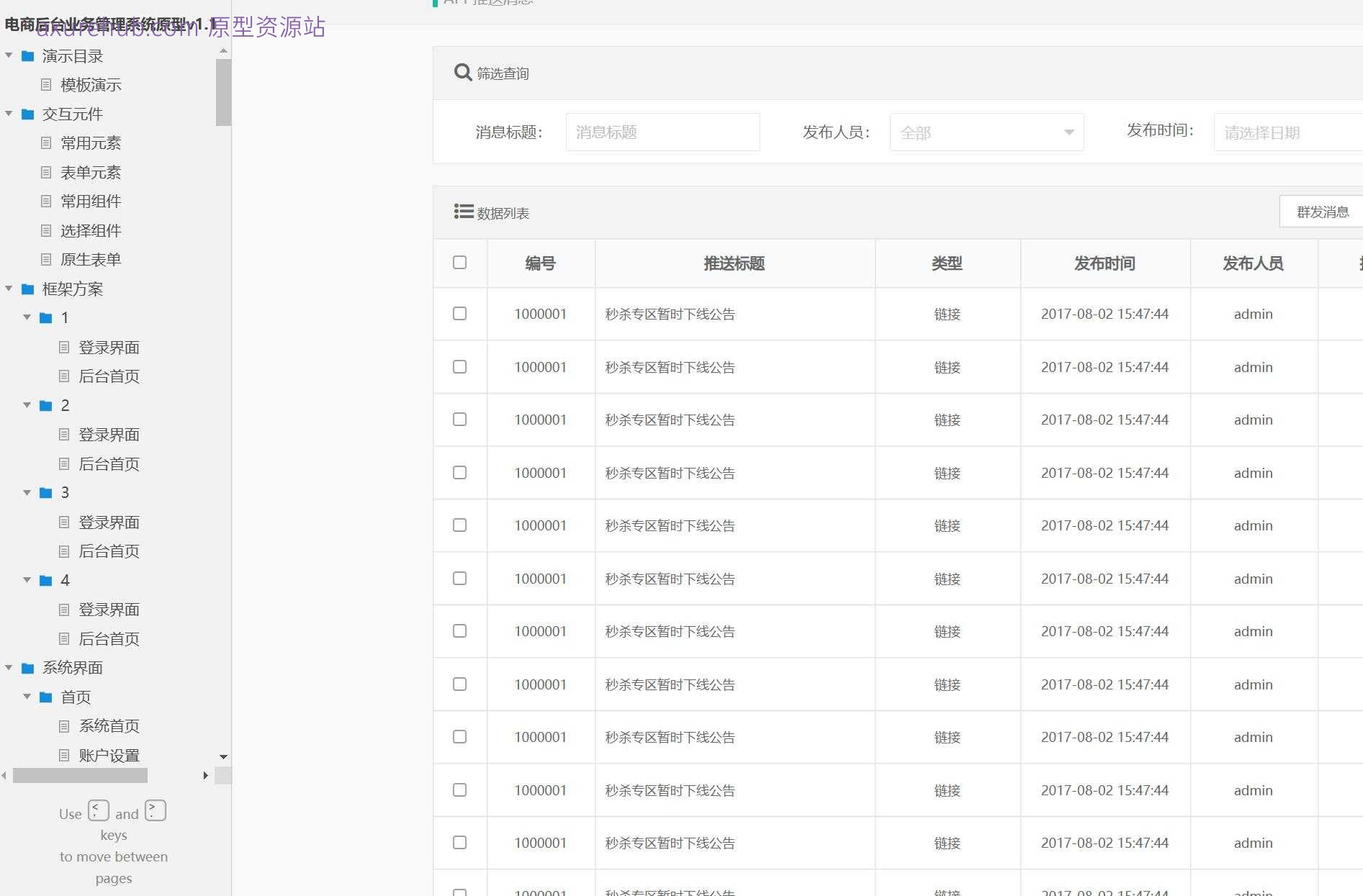The image size is (1363, 896).
Task: Click the page icon beside 账户设置
Action: click(x=64, y=756)
